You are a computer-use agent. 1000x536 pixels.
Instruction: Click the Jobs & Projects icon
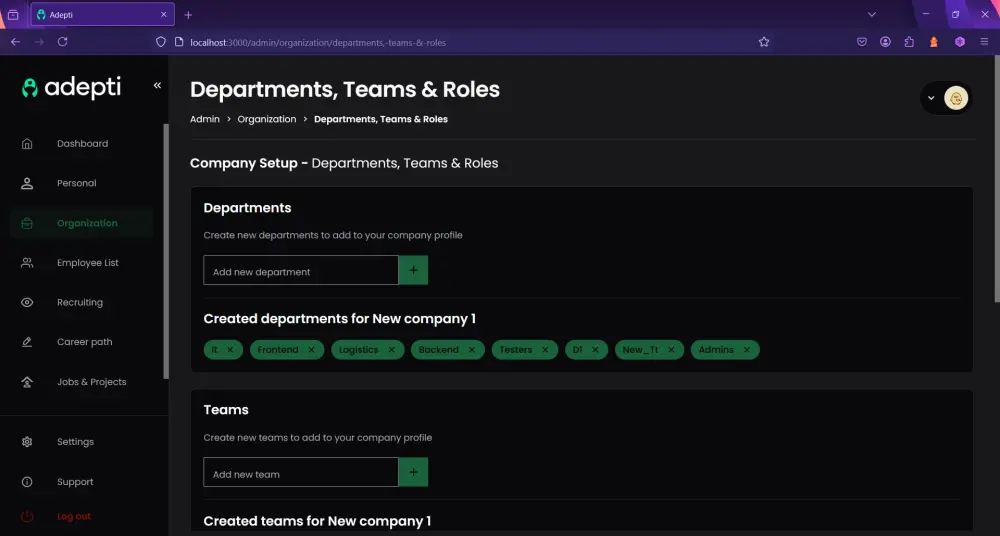(27, 382)
